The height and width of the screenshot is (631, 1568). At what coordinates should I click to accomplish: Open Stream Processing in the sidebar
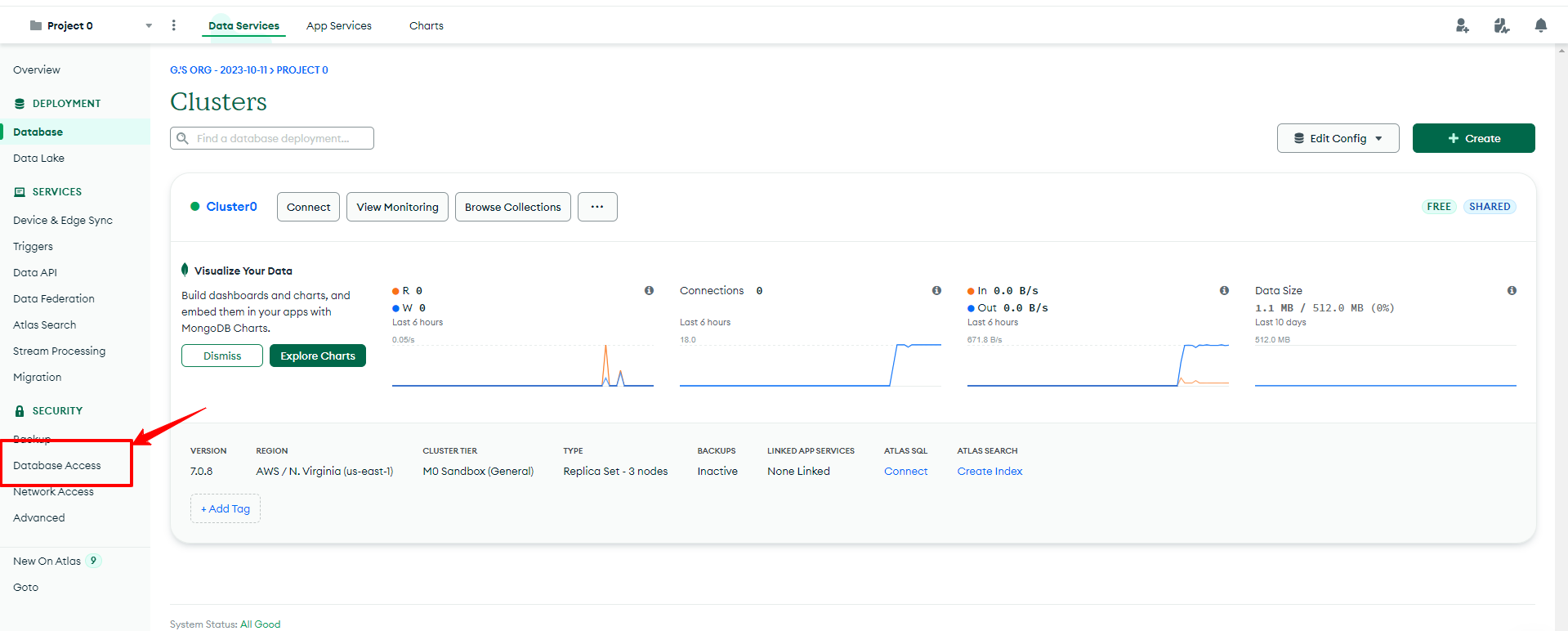[60, 351]
